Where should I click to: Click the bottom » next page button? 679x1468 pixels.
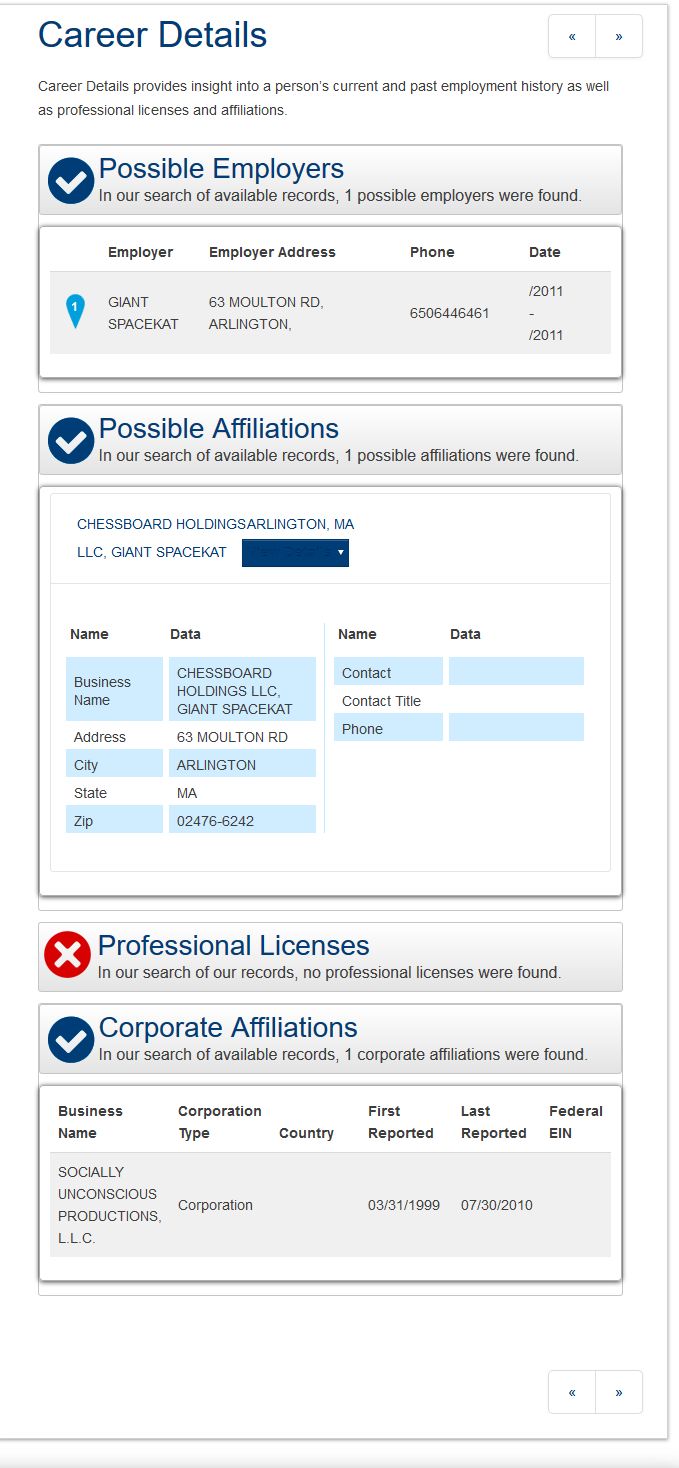pos(619,1392)
